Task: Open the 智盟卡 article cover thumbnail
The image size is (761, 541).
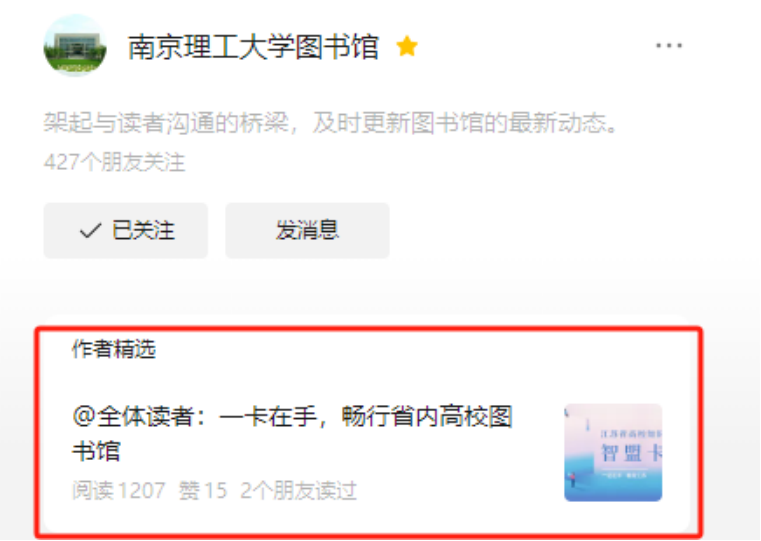Action: (613, 452)
